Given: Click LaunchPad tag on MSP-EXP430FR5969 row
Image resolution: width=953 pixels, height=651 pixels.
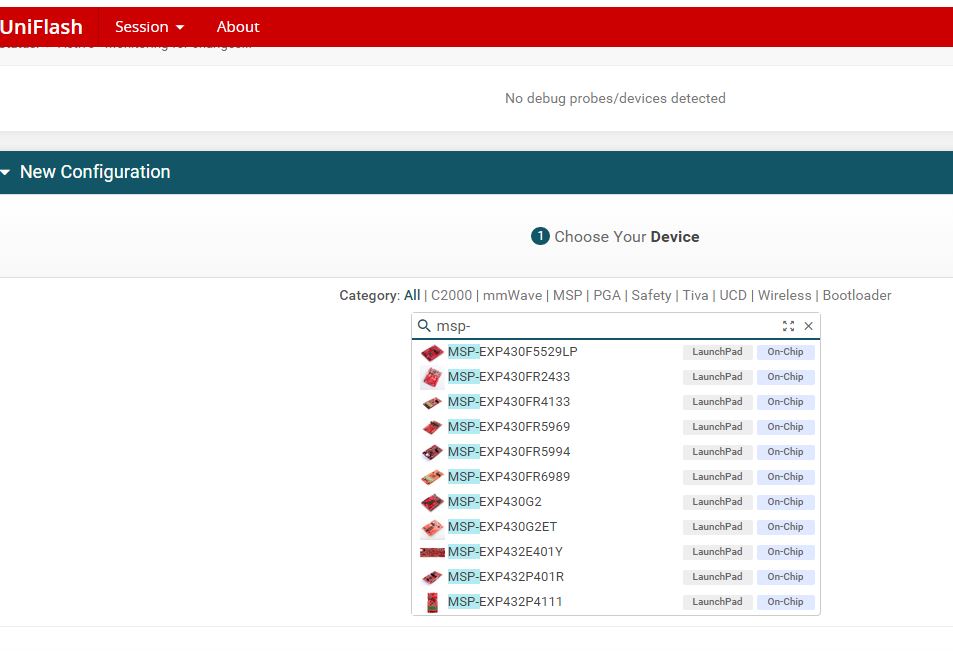Looking at the screenshot, I should pyautogui.click(x=717, y=427).
